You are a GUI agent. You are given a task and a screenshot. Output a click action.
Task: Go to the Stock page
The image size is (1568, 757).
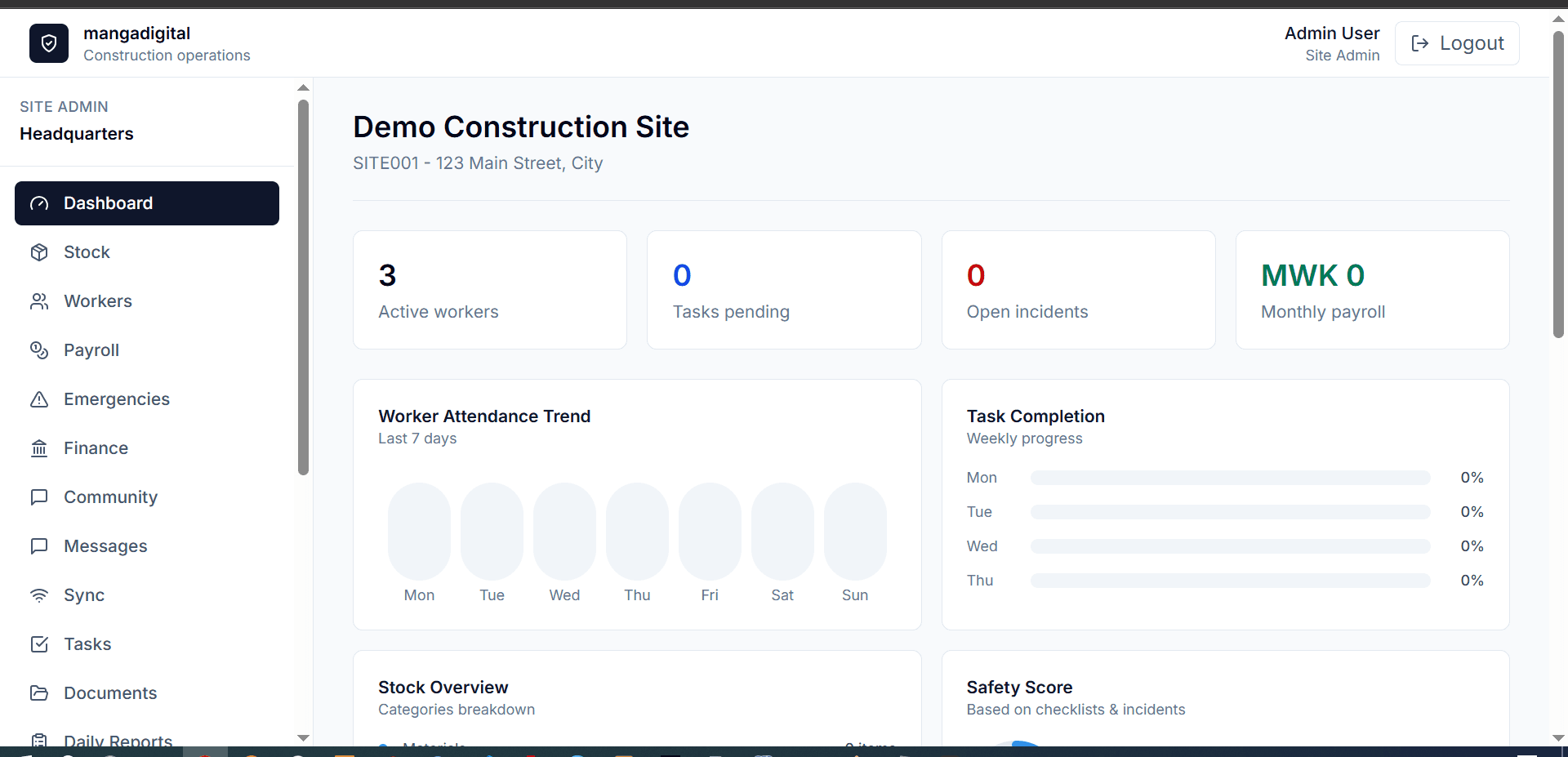coord(147,252)
